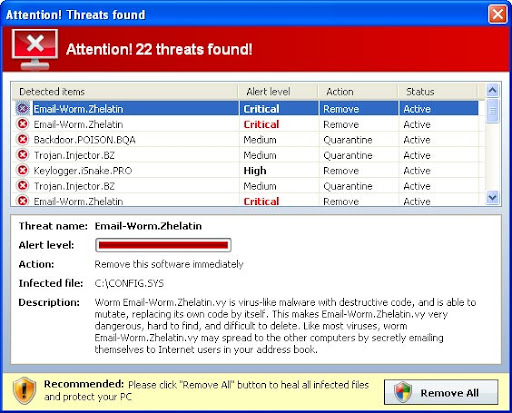This screenshot has width=512, height=413.
Task: Click the worm description paragraph
Action: click(285, 326)
